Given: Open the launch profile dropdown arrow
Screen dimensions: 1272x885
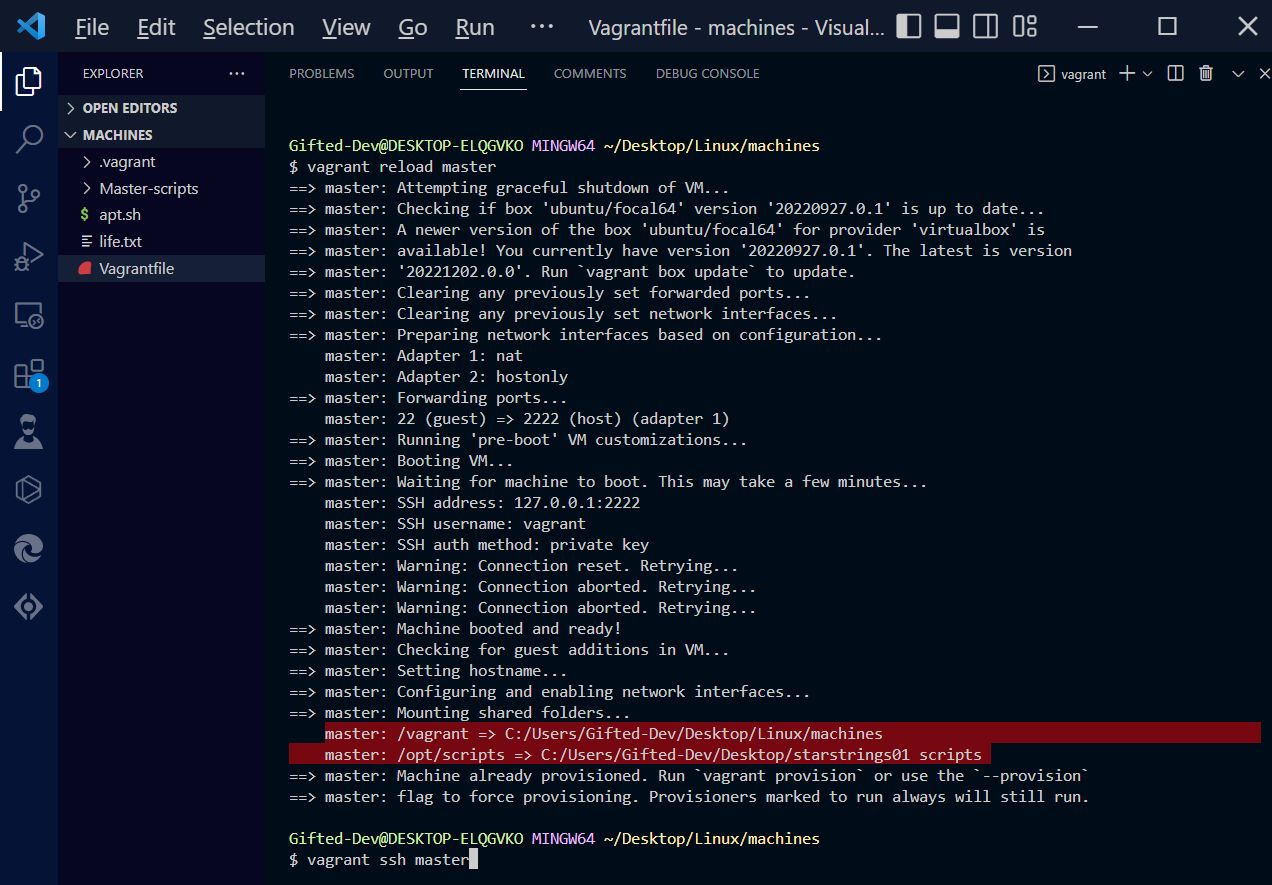Looking at the screenshot, I should tap(1147, 73).
